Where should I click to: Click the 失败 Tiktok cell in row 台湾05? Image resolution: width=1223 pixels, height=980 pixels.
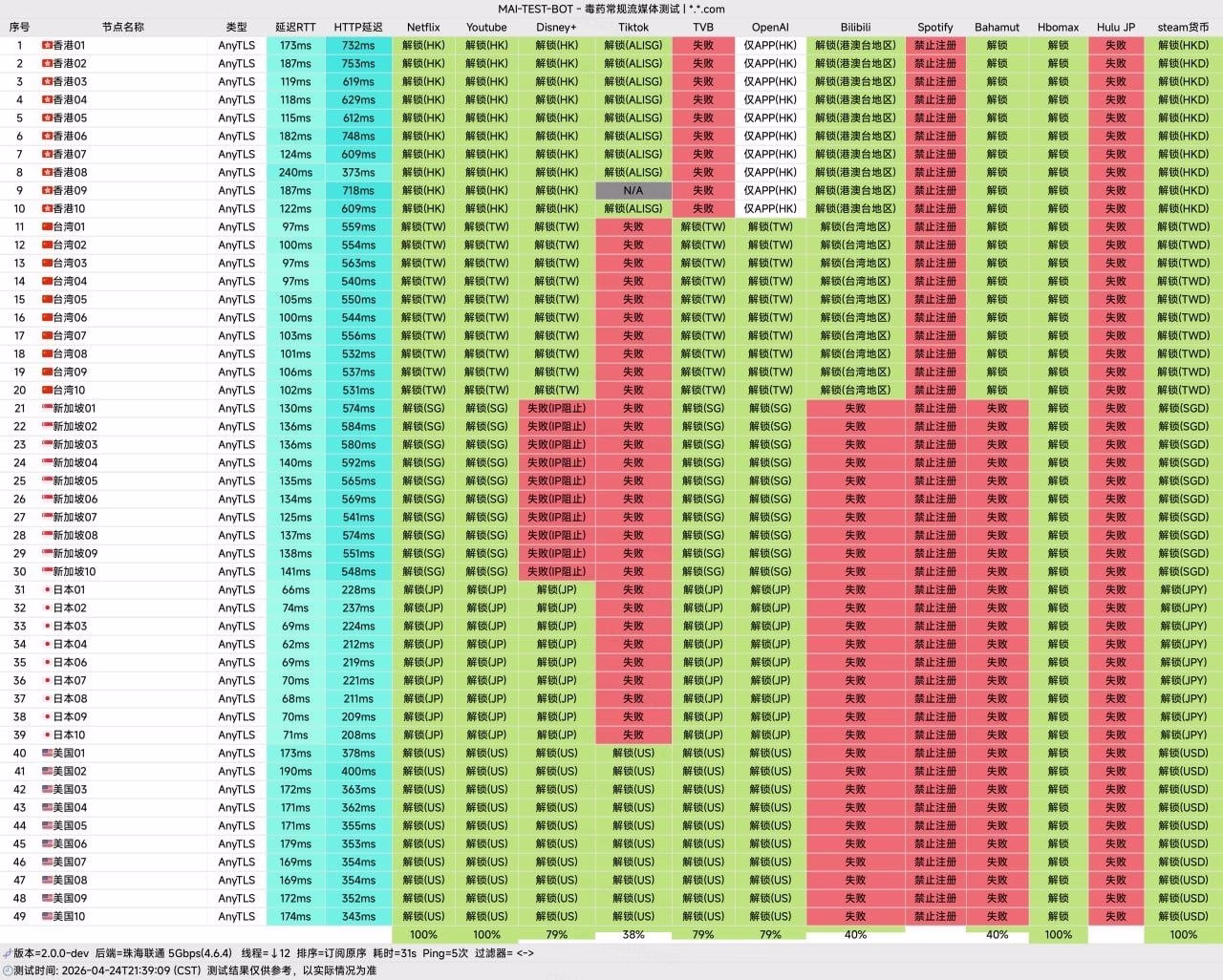point(633,299)
